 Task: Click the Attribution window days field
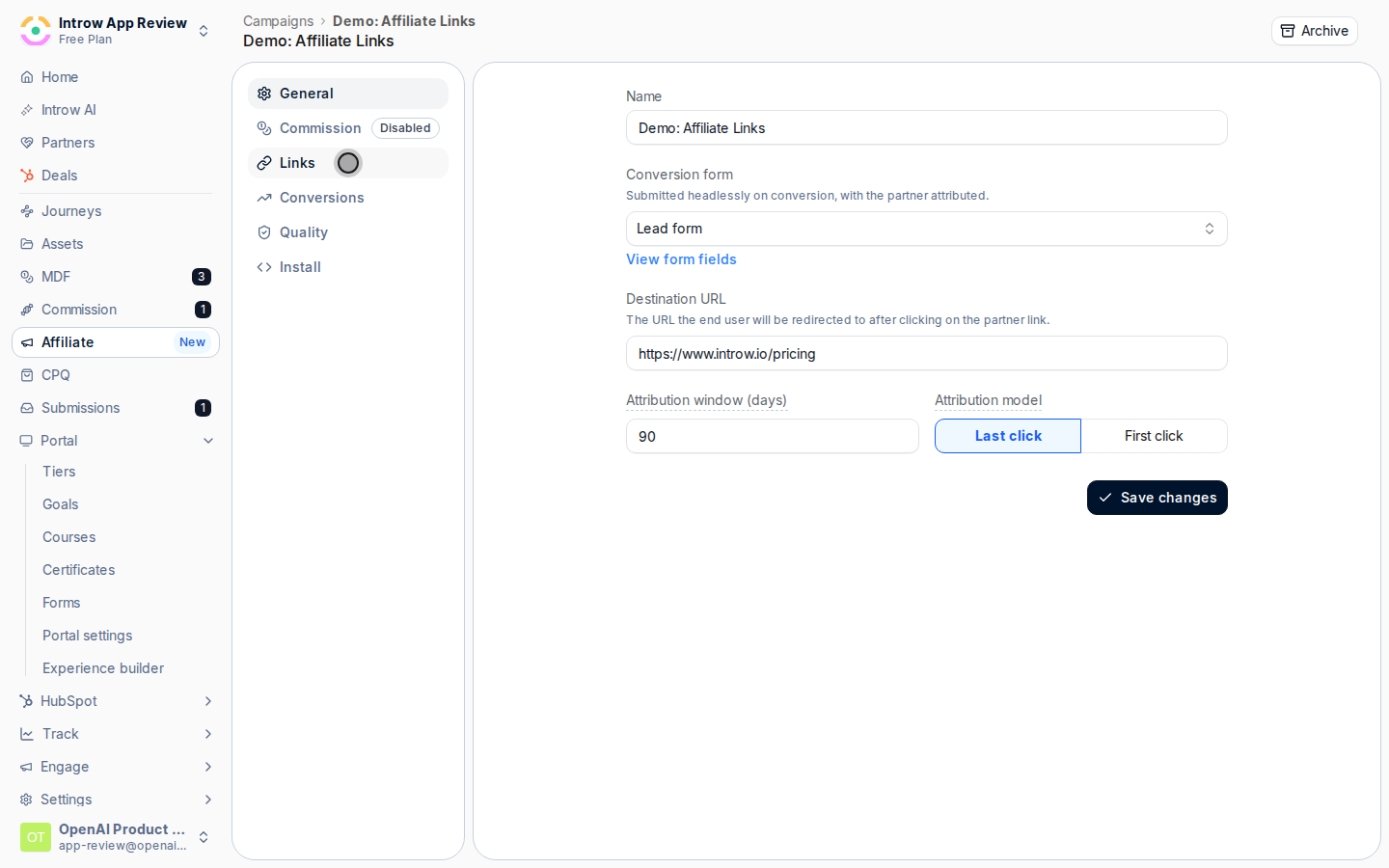(x=772, y=436)
